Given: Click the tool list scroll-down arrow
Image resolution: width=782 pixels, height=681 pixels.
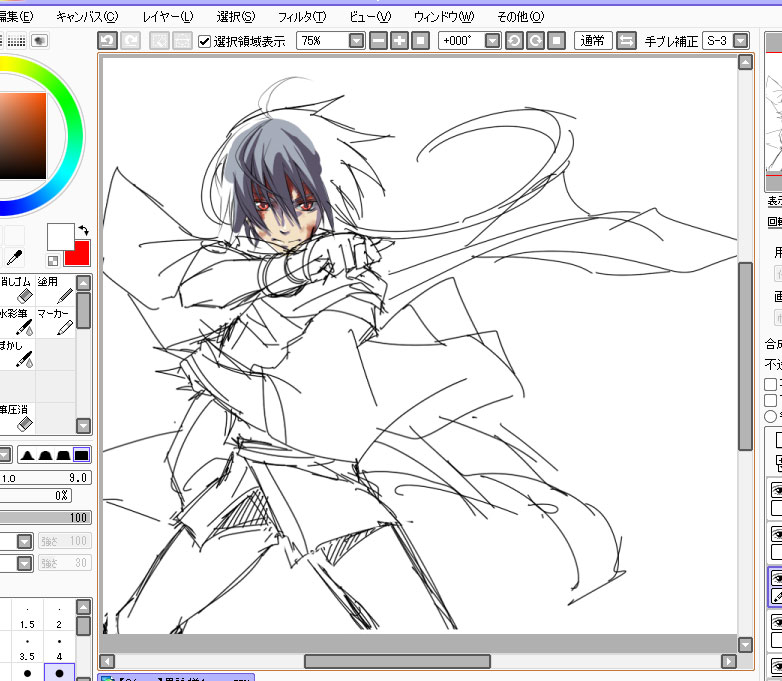Looking at the screenshot, I should point(83,426).
